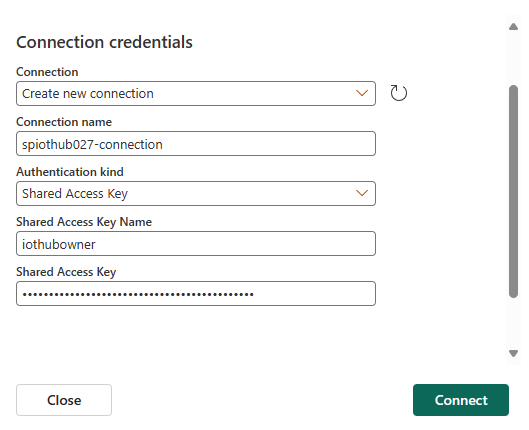Viewport: 529px width, 430px height.
Task: Click the scrollbar down arrow
Action: pos(513,353)
